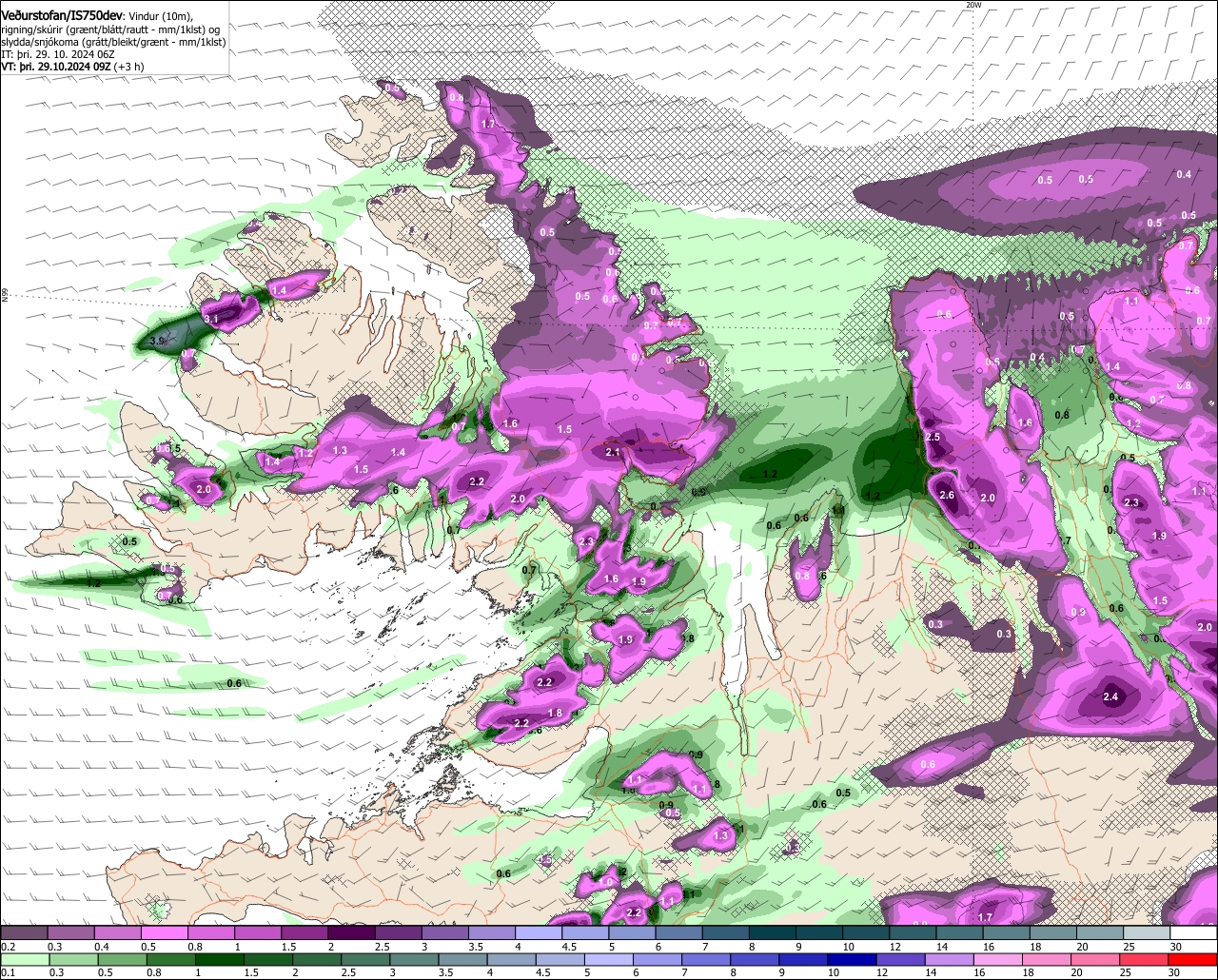Click the lower legend label 2.5
This screenshot has height=980, width=1218.
[349, 973]
